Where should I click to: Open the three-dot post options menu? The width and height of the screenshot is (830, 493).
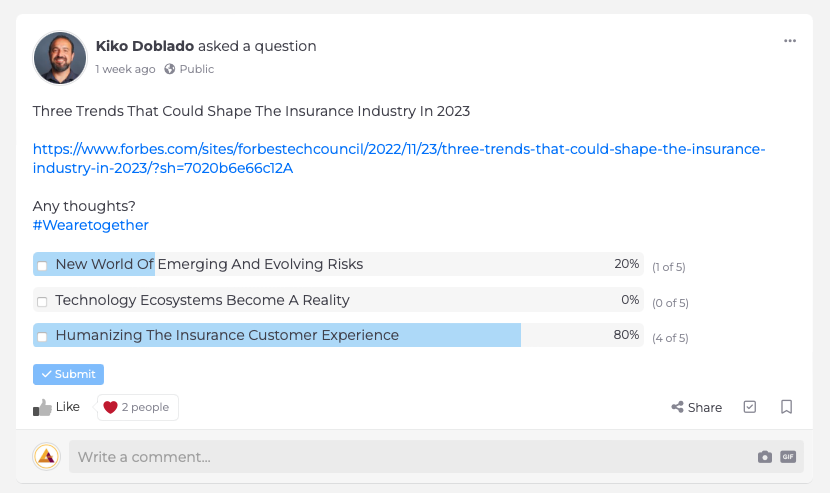click(x=790, y=41)
